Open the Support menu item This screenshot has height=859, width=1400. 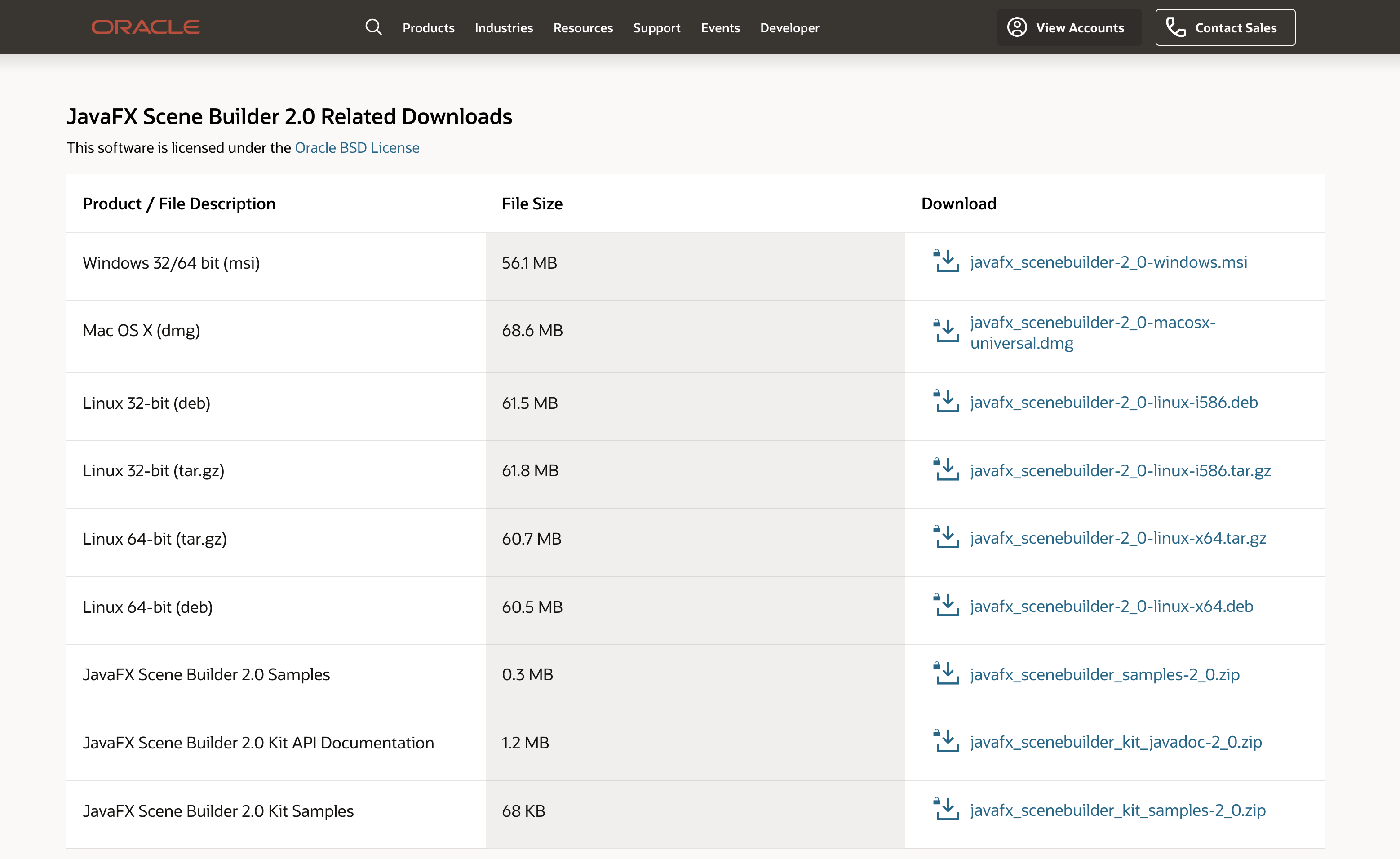[656, 28]
